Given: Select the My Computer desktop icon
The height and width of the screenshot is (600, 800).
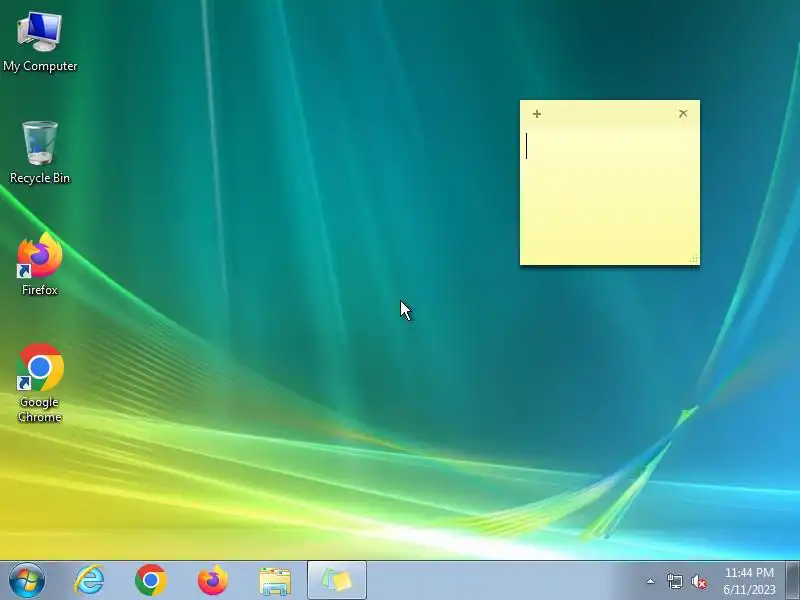Looking at the screenshot, I should click(40, 43).
